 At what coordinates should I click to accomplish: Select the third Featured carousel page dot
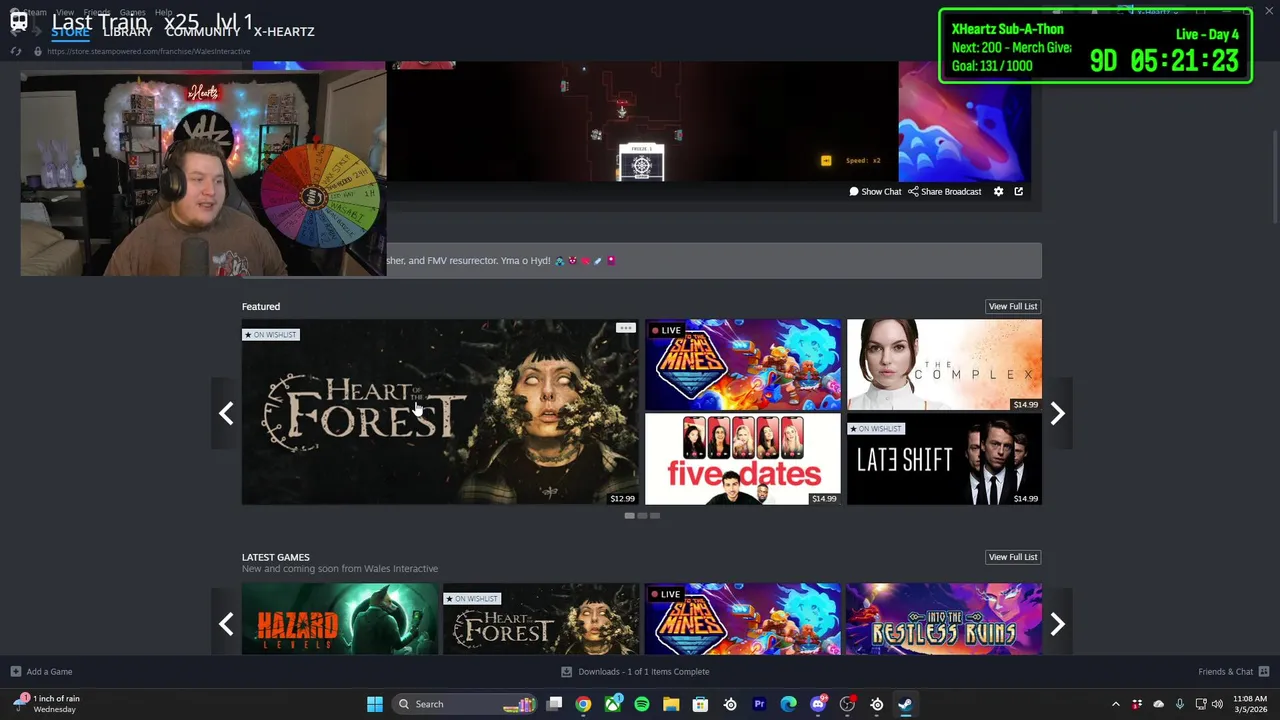coord(655,515)
